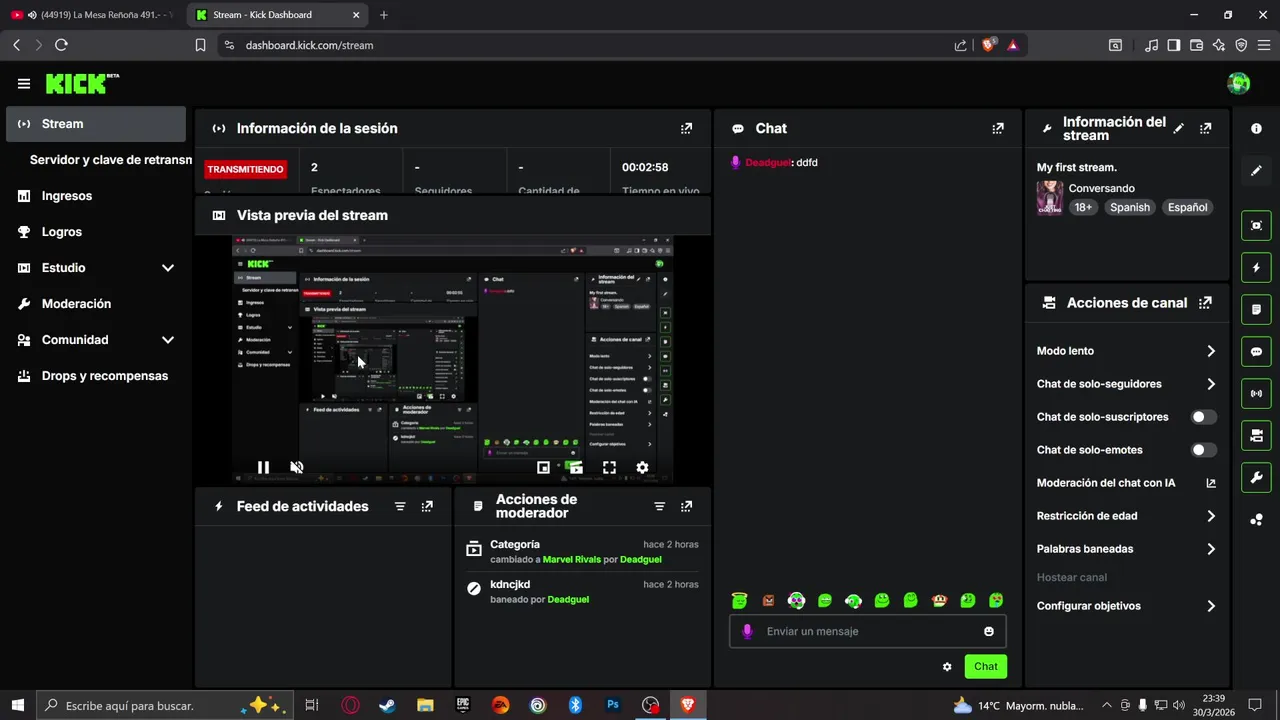The width and height of the screenshot is (1280, 720).
Task: Toggle the camera stream info icon in the right rail
Action: click(x=1256, y=436)
